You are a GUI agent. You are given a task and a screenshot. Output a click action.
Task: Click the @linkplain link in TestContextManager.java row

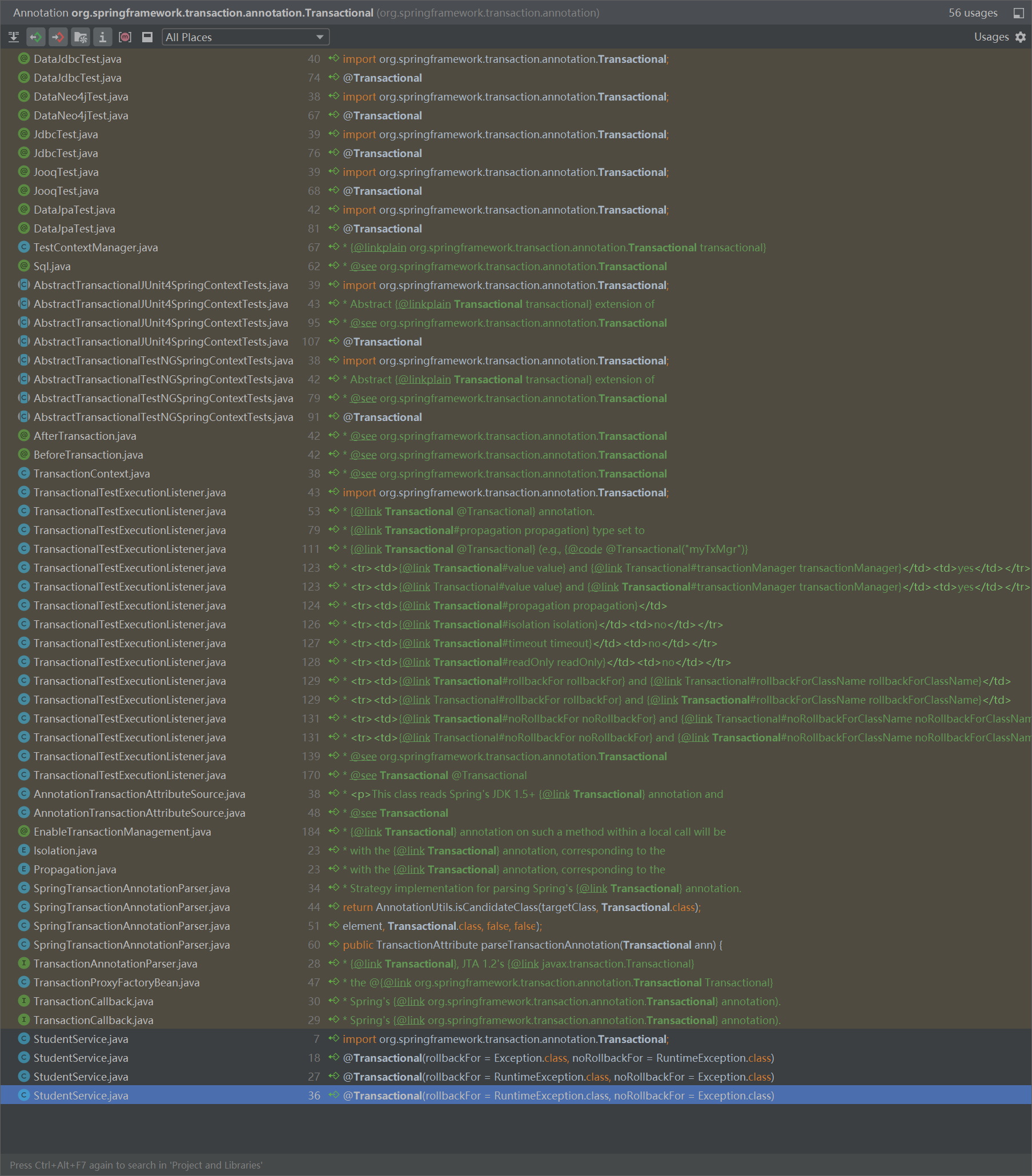point(380,247)
